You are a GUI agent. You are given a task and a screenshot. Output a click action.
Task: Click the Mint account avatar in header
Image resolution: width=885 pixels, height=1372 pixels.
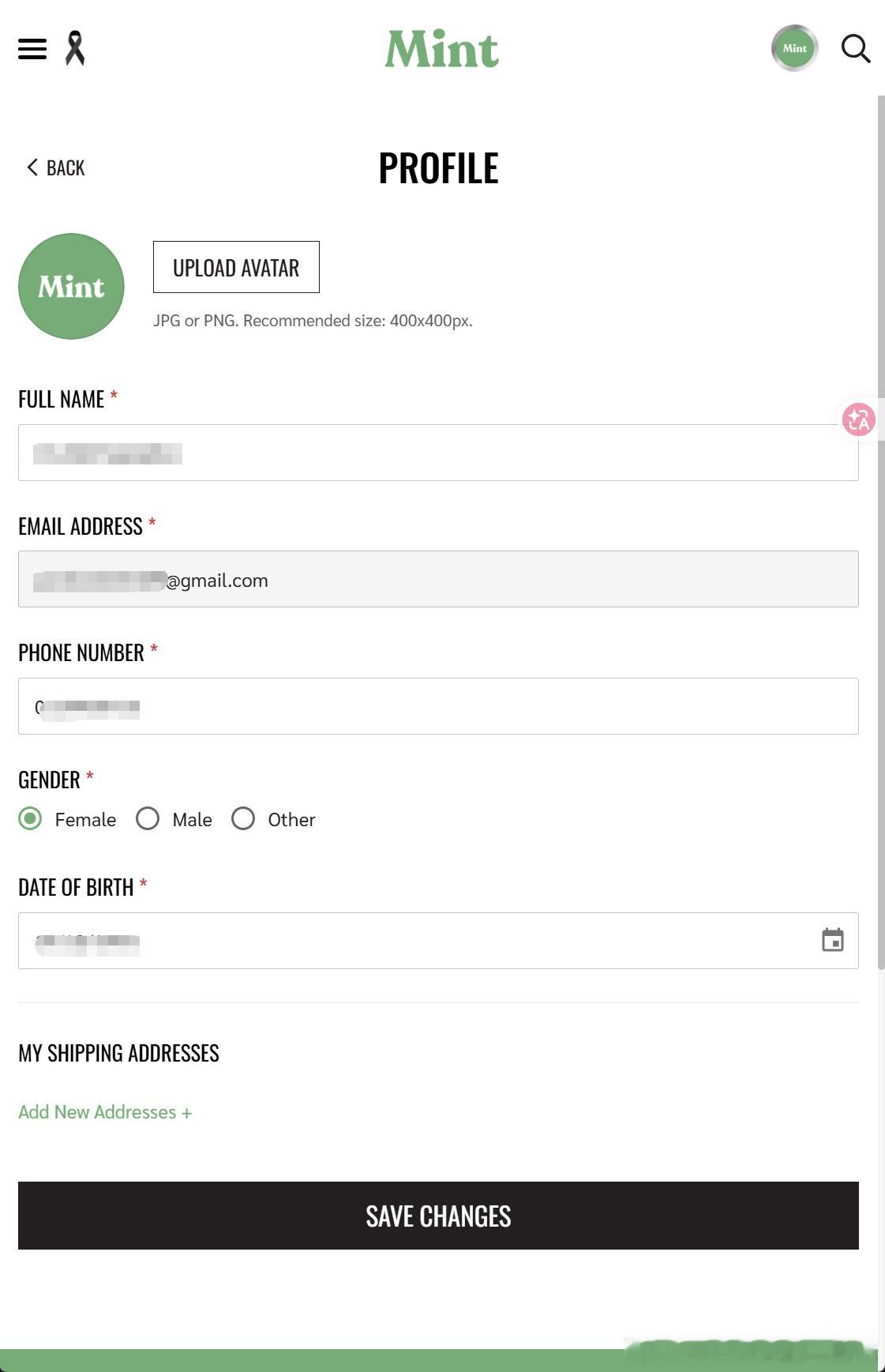tap(794, 48)
